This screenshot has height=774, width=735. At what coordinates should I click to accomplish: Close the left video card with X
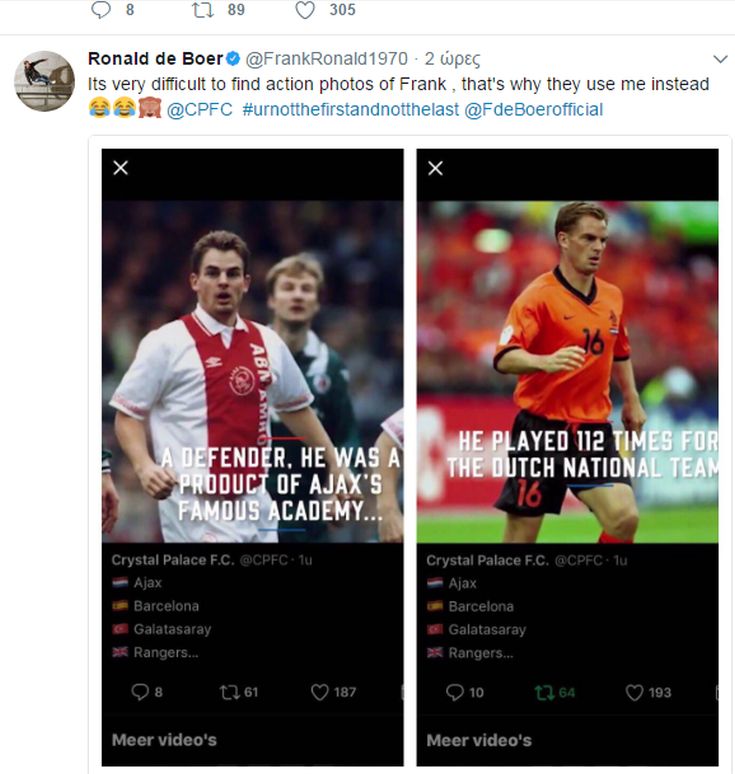tap(121, 168)
